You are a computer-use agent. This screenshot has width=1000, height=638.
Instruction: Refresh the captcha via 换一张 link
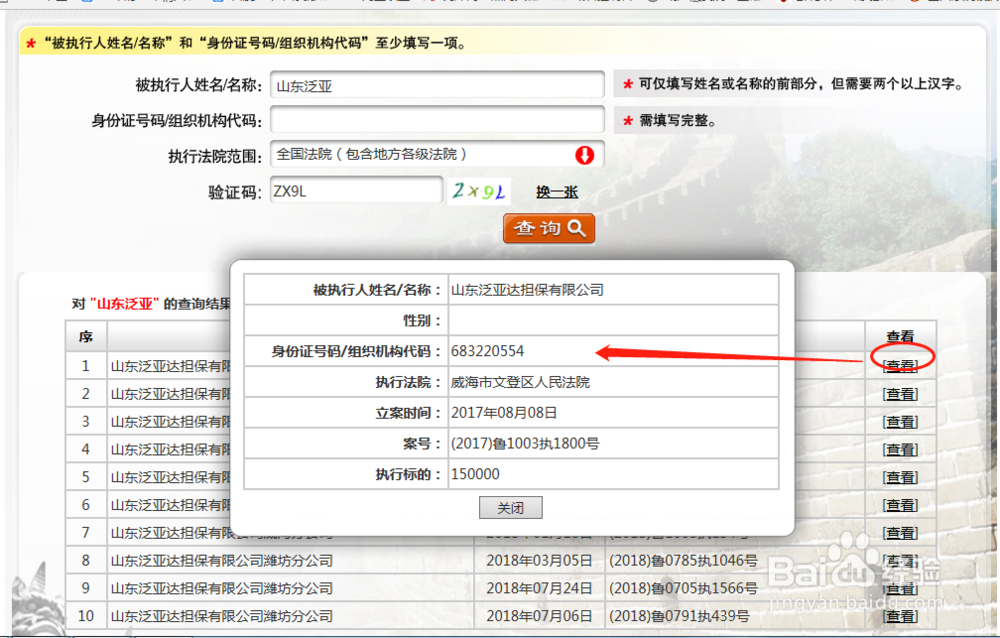(557, 191)
